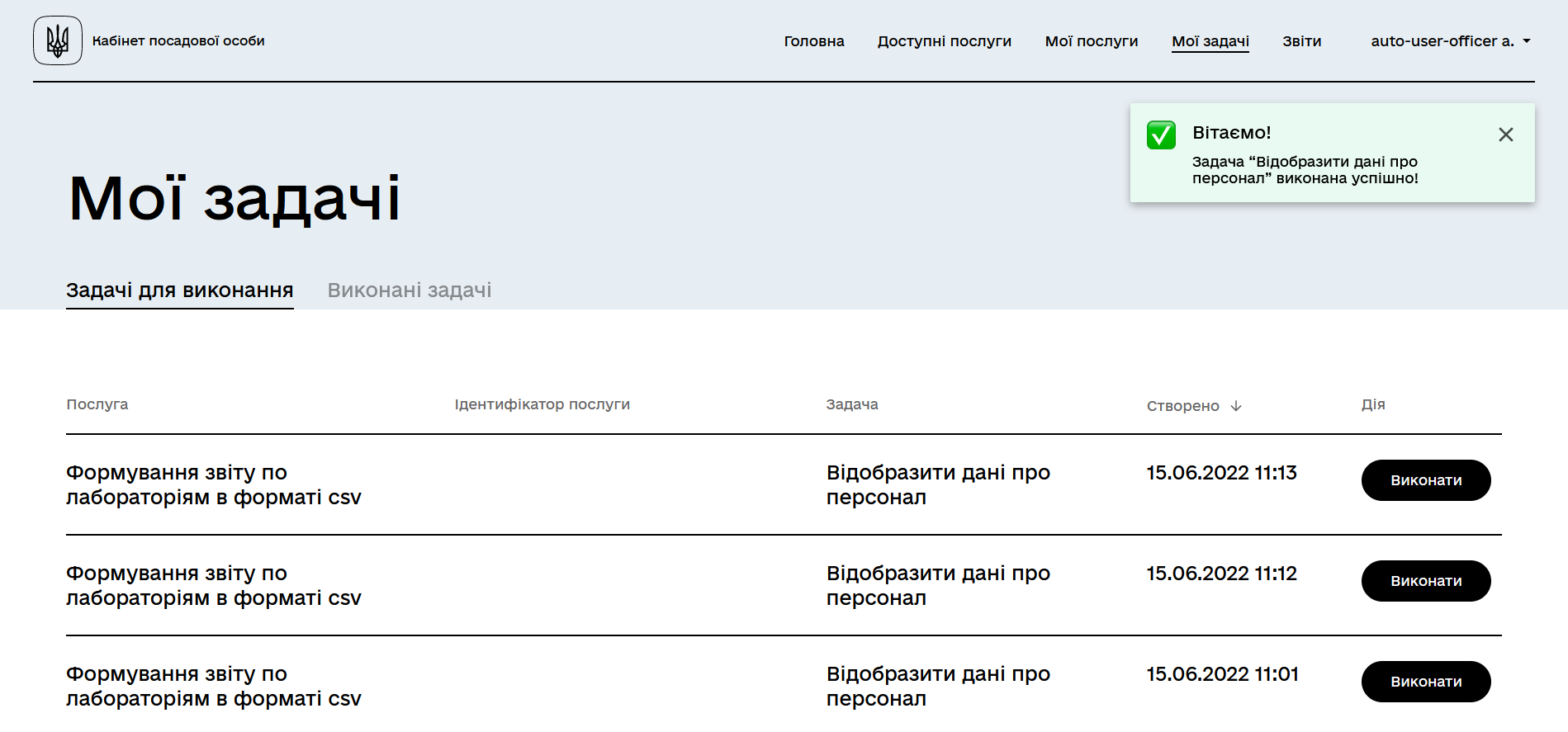Screen dimensions: 1568x732
Task: Click Виконати for the 11:12 task
Action: [1426, 581]
